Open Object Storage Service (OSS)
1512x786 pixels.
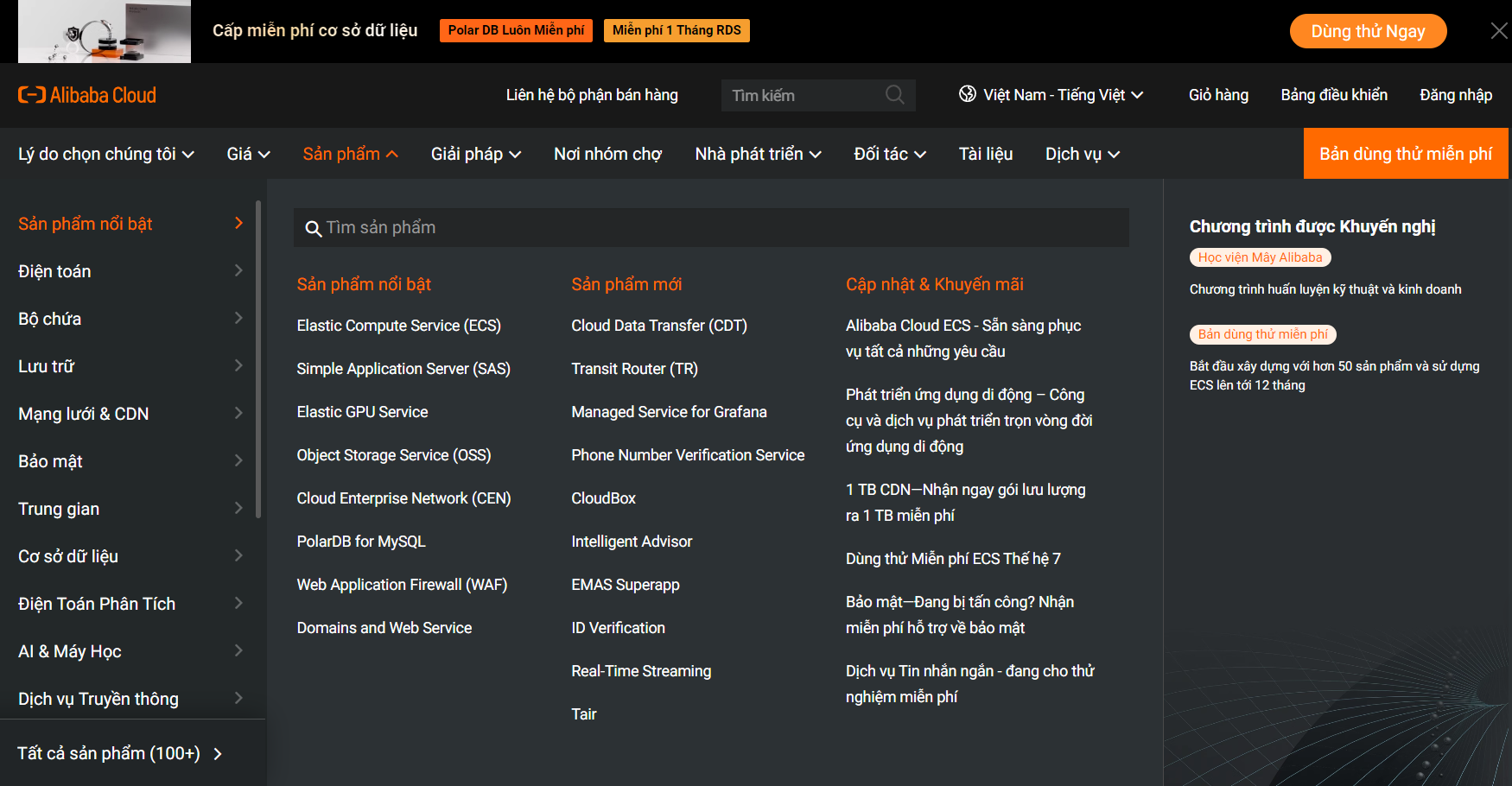(393, 455)
